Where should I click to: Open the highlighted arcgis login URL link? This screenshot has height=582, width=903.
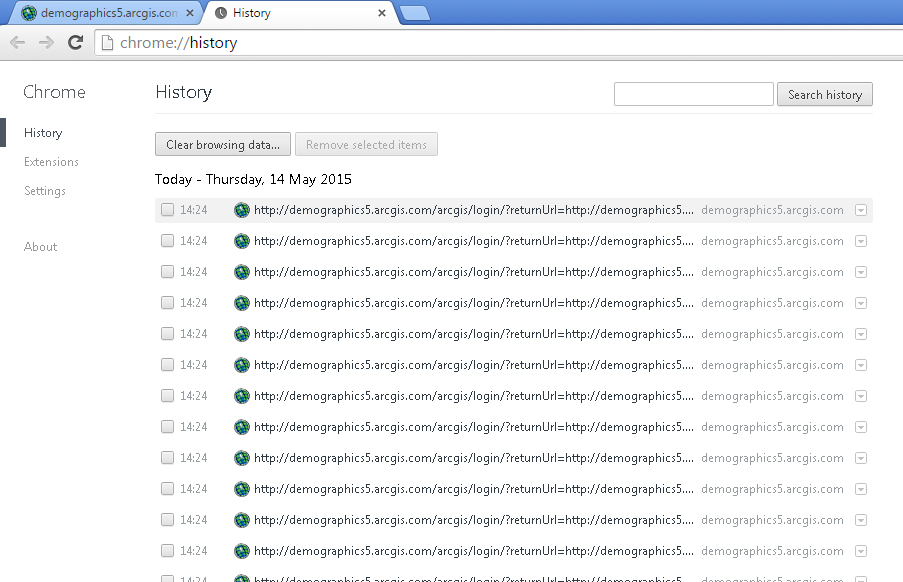coord(473,210)
